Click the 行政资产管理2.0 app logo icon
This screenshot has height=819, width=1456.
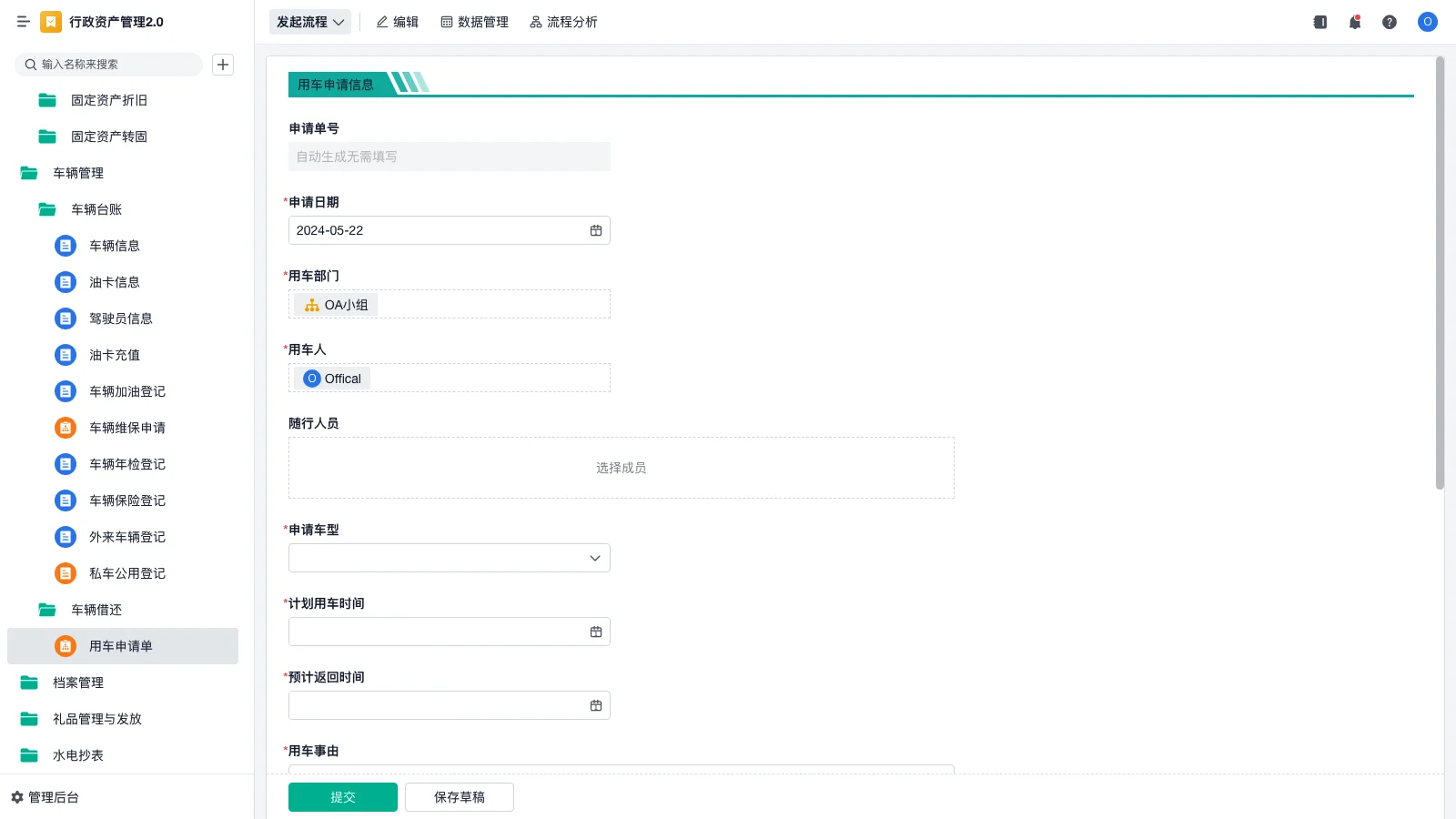point(51,22)
